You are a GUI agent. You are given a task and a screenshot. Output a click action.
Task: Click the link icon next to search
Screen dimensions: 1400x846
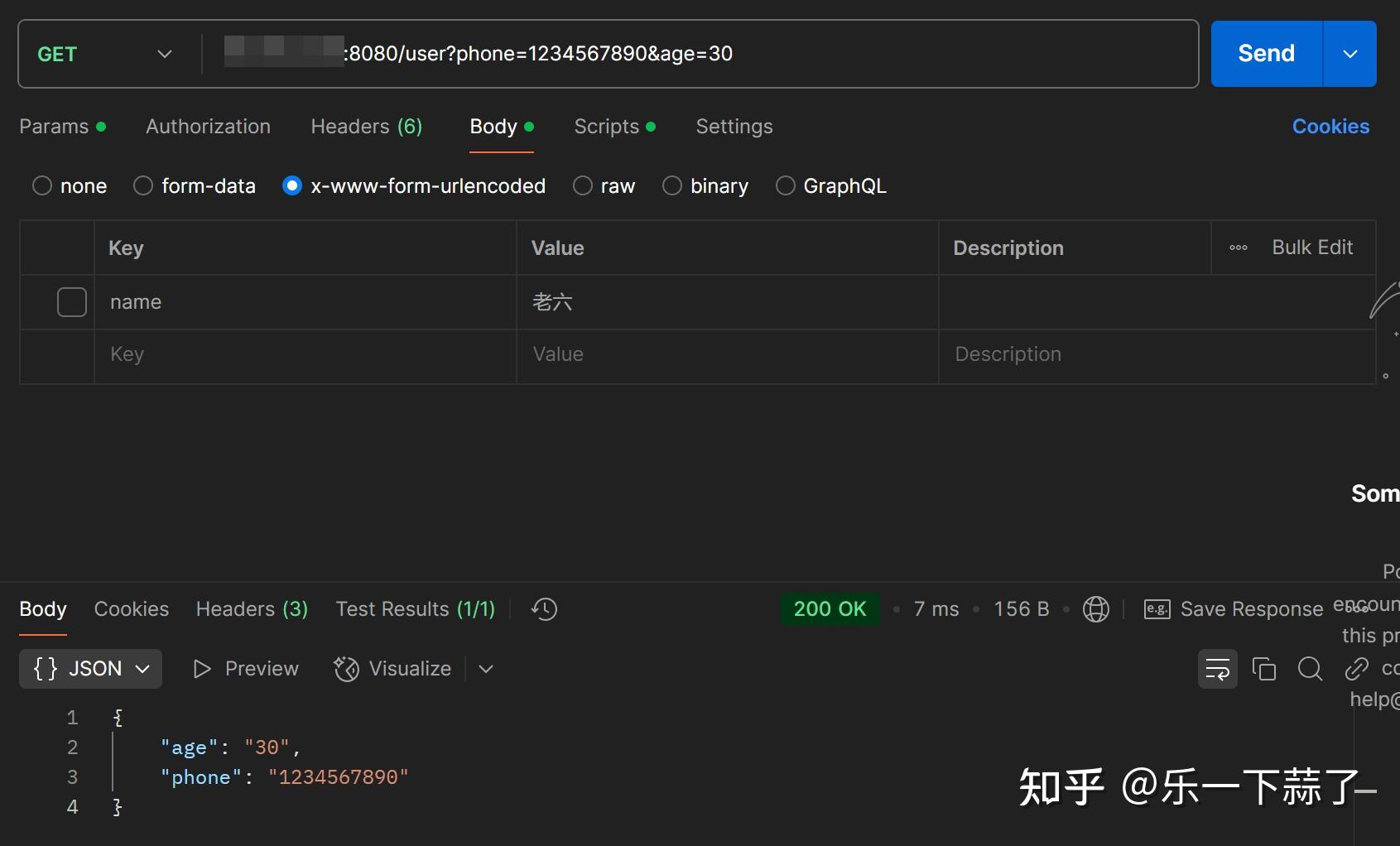pos(1355,668)
